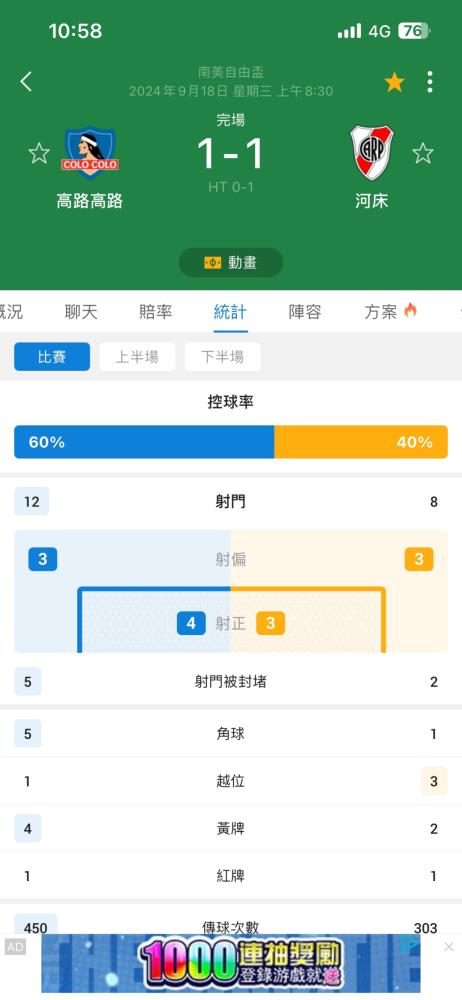Tap the back arrow icon
The width and height of the screenshot is (462, 1000).
26,82
